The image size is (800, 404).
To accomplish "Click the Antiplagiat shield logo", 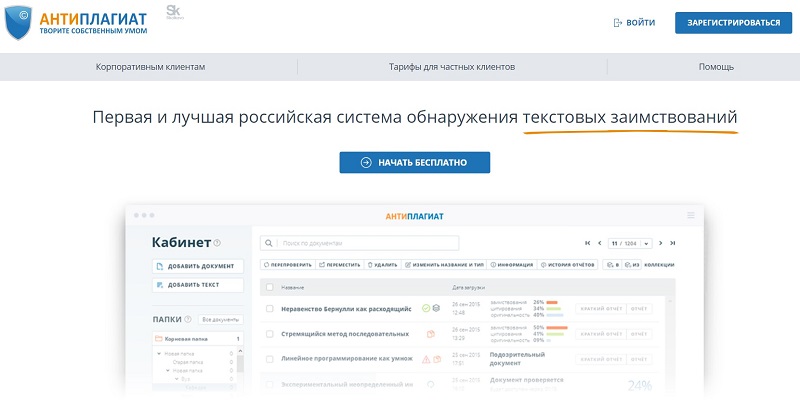I will point(18,22).
